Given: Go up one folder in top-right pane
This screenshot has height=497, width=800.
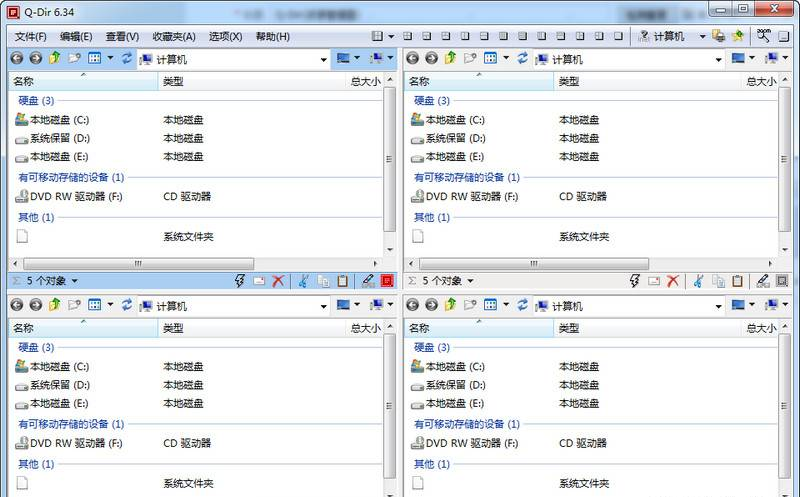Looking at the screenshot, I should coord(449,59).
